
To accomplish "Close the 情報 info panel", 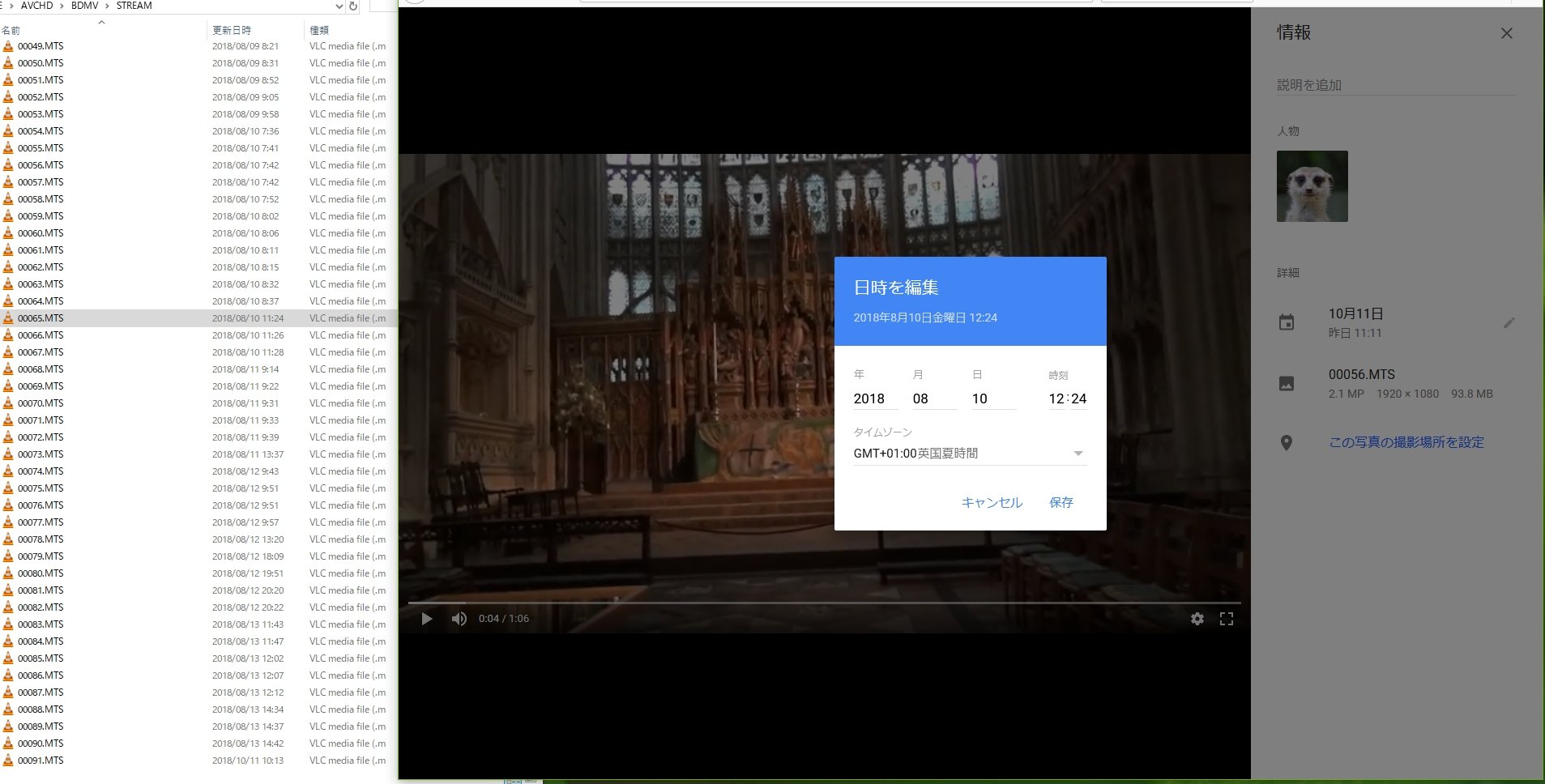I will pos(1506,33).
